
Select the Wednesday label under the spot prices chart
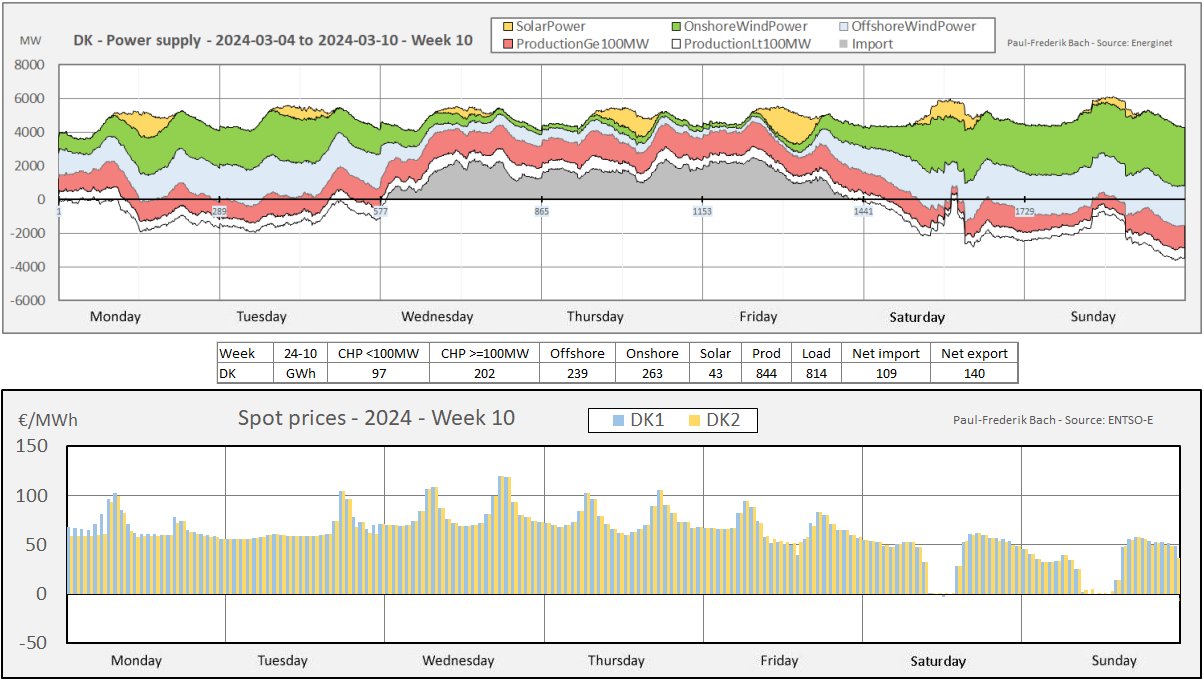coord(458,661)
